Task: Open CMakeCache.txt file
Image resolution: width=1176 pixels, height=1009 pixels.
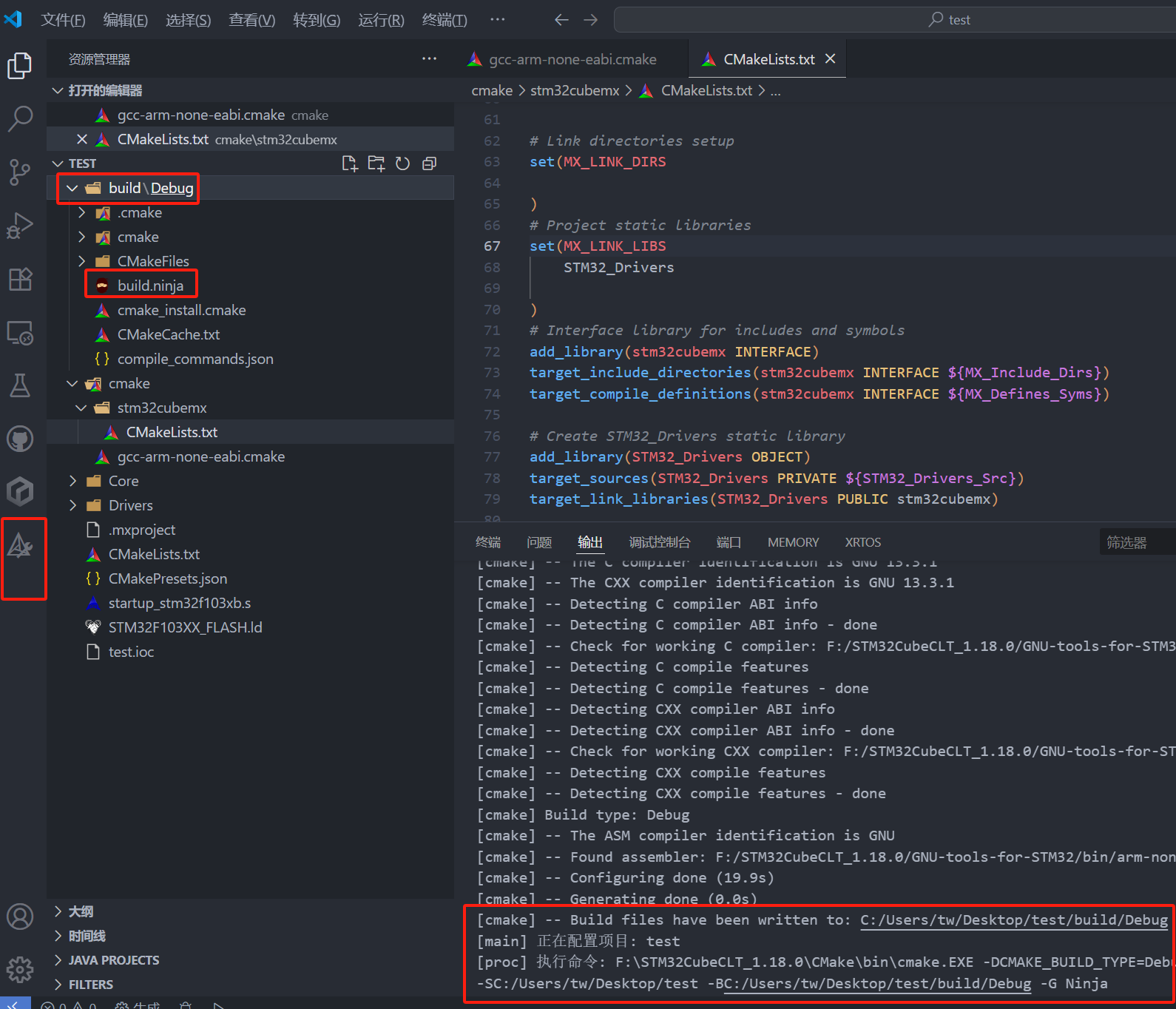Action: 169,334
